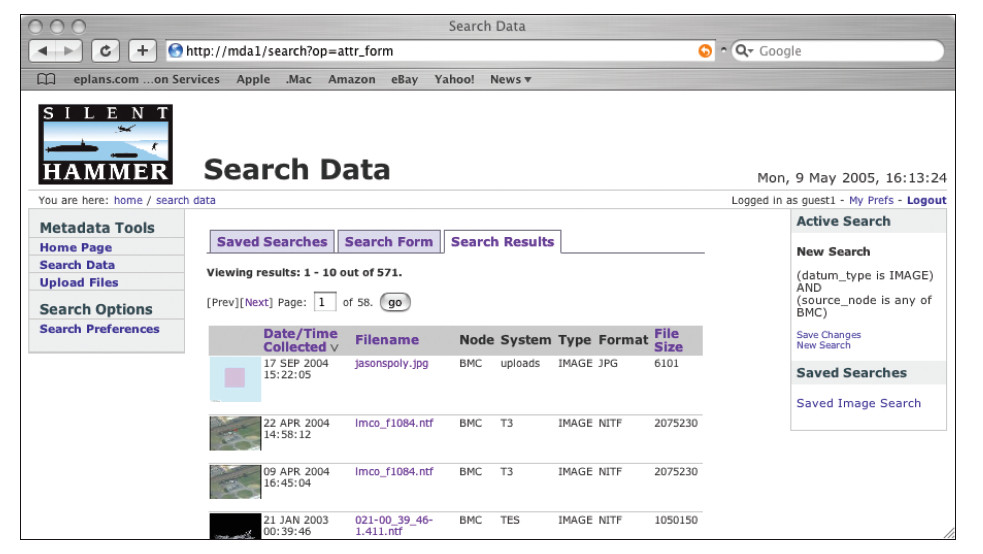Open the bookmarks book icon
Viewport: 983px width, 554px height.
click(45, 80)
